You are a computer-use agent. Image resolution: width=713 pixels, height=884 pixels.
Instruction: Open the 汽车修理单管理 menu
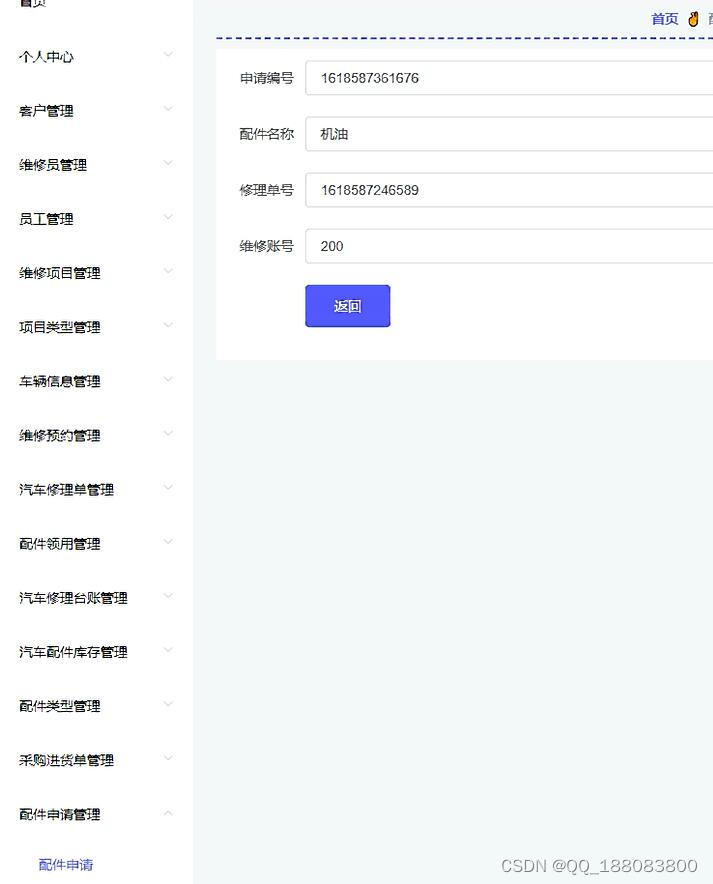(67, 489)
